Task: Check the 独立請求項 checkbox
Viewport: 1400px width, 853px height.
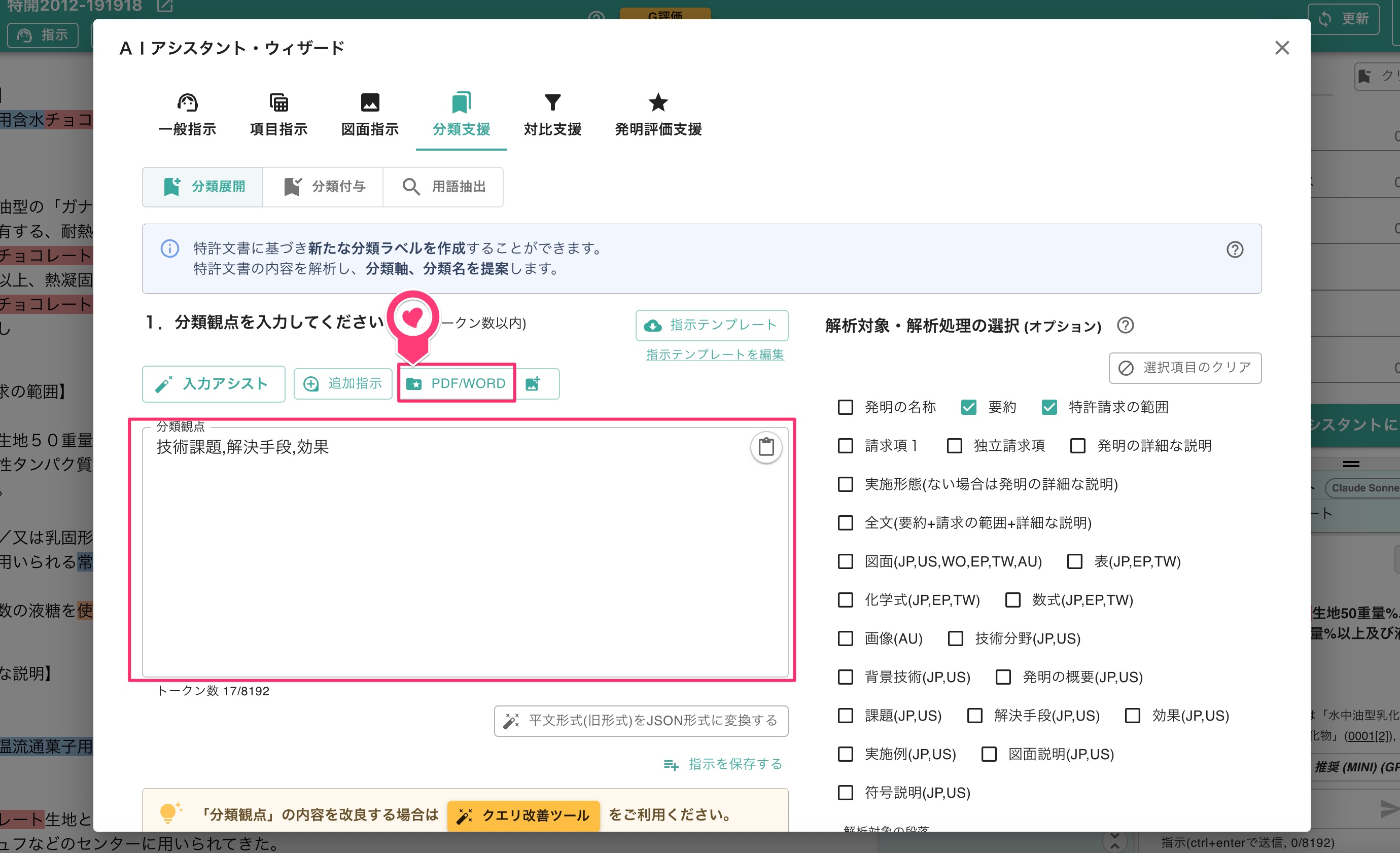Action: pyautogui.click(x=954, y=446)
